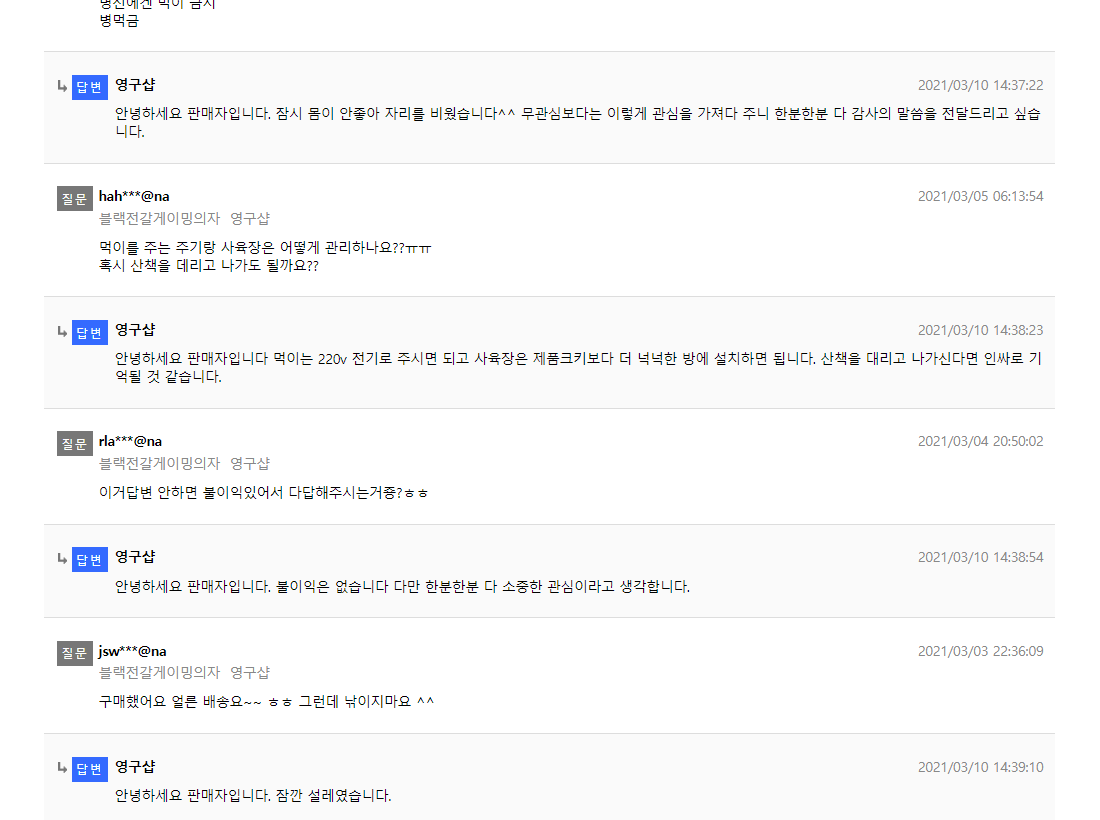
Task: Click the timestamp 2021/03/05 06:13:54
Action: 980,196
